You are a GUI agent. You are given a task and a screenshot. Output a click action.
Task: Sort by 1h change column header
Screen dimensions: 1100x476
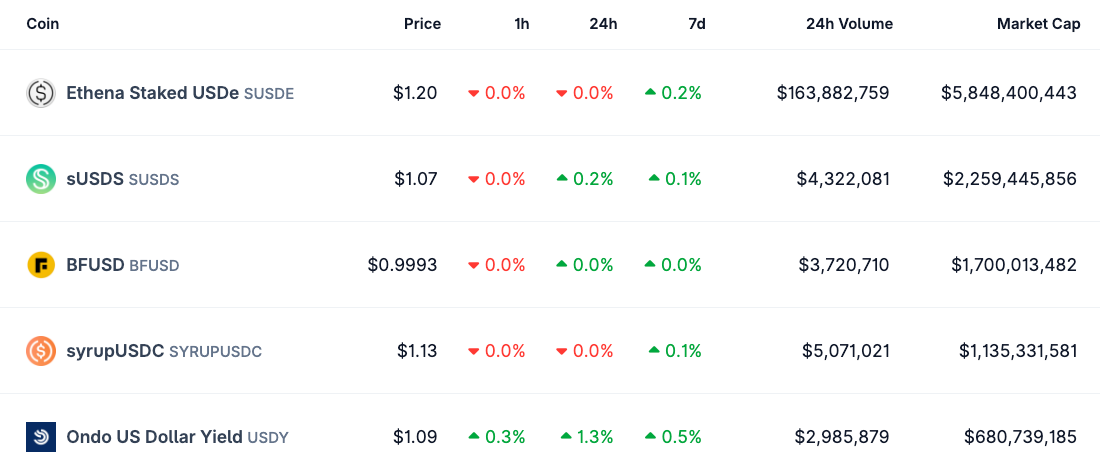[x=522, y=24]
